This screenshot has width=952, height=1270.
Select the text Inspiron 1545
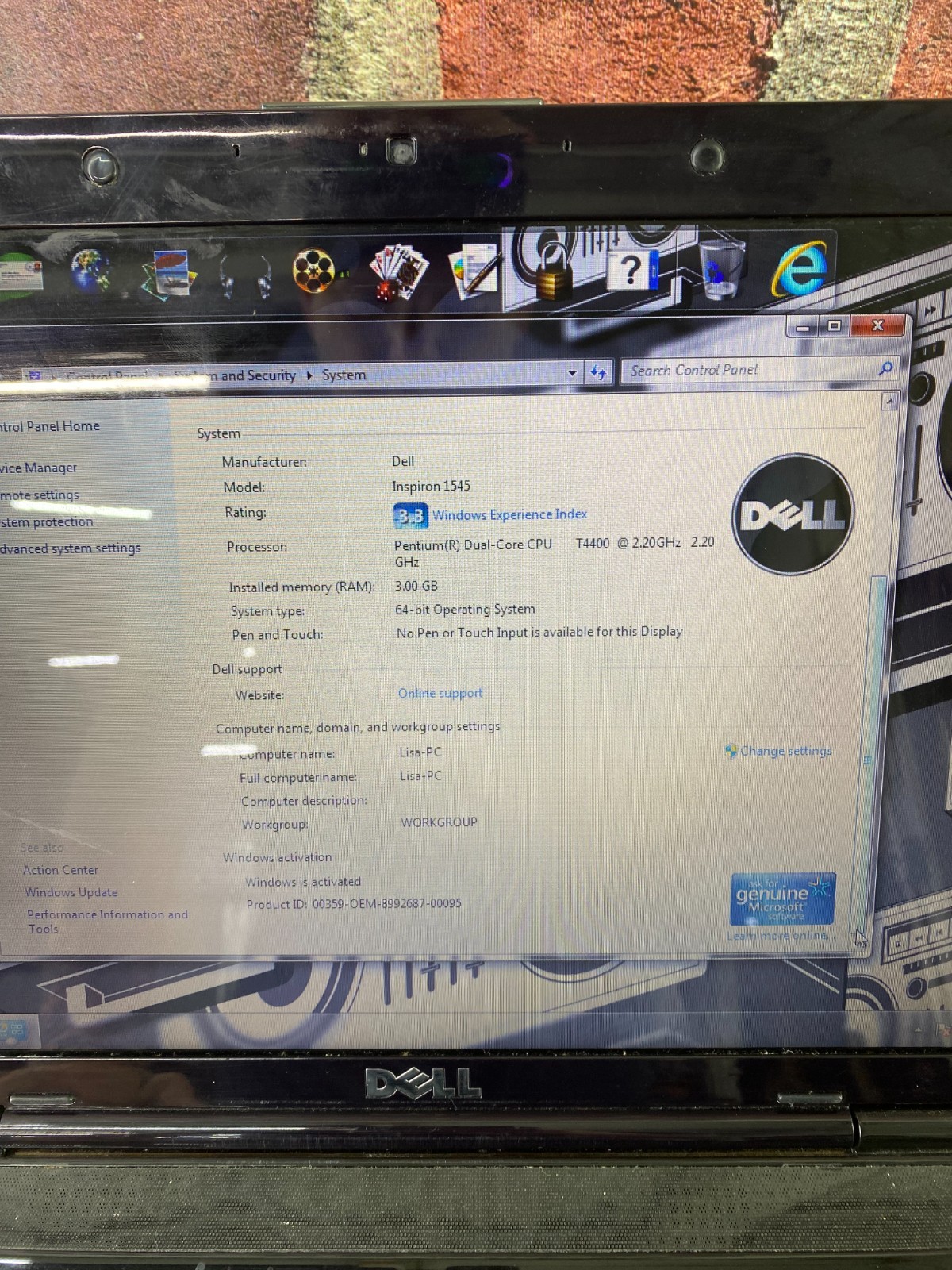(431, 486)
